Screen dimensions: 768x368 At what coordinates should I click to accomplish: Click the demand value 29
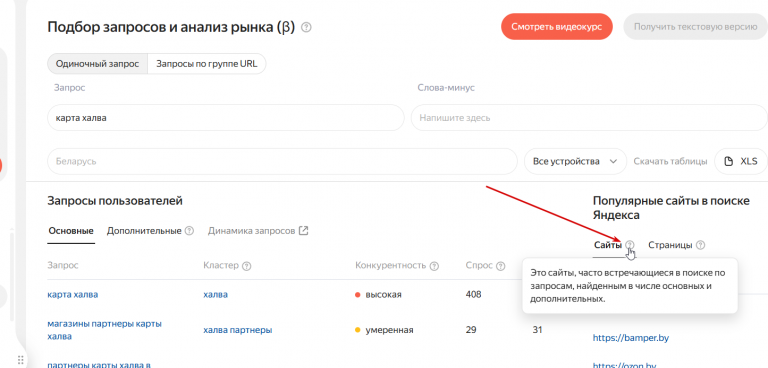[x=471, y=330]
